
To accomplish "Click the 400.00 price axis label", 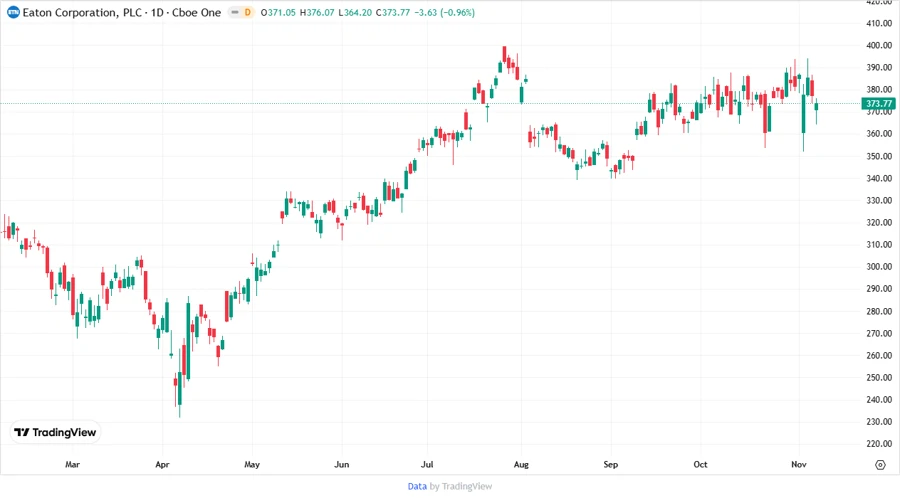I will click(879, 45).
